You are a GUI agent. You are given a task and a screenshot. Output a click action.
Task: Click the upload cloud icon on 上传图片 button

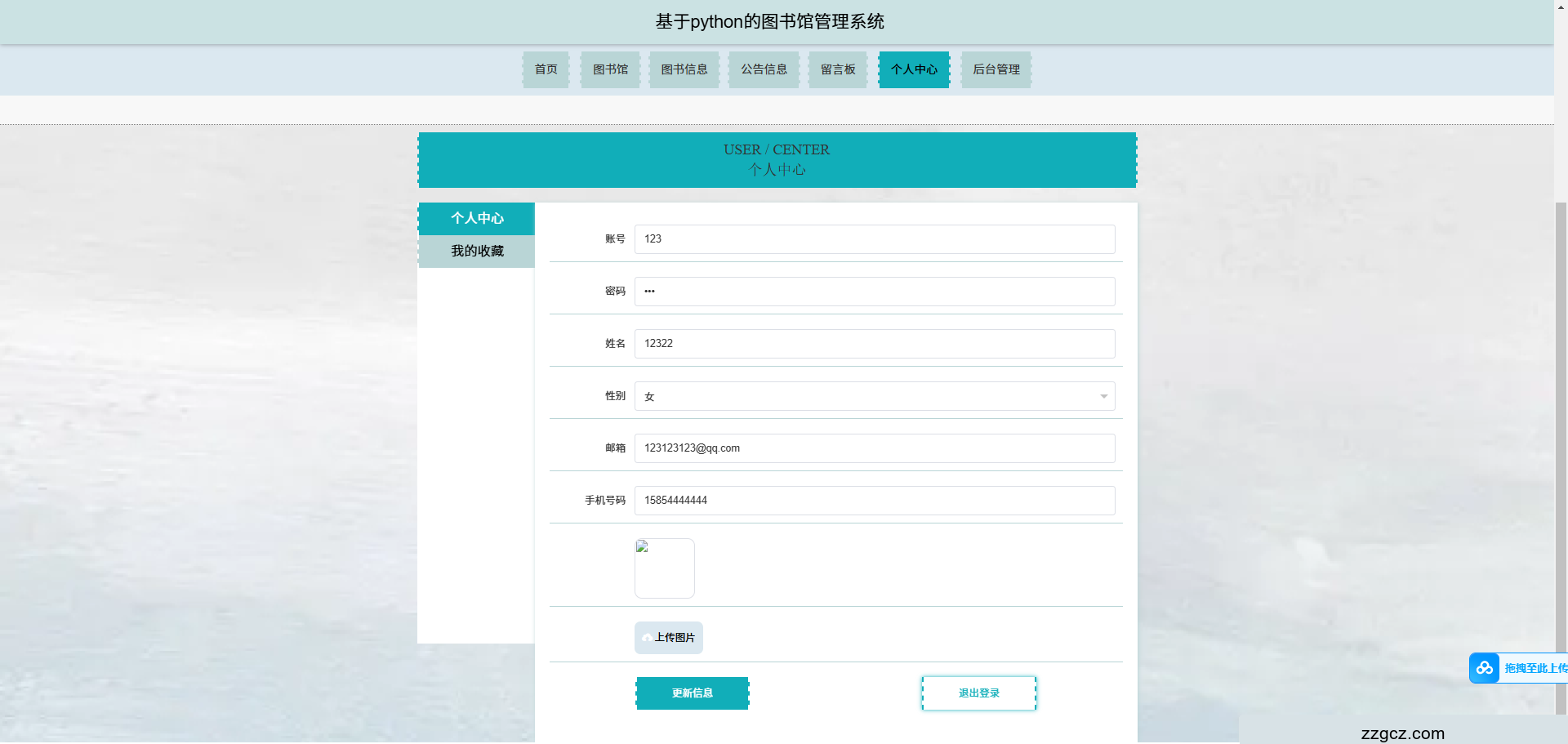click(649, 637)
